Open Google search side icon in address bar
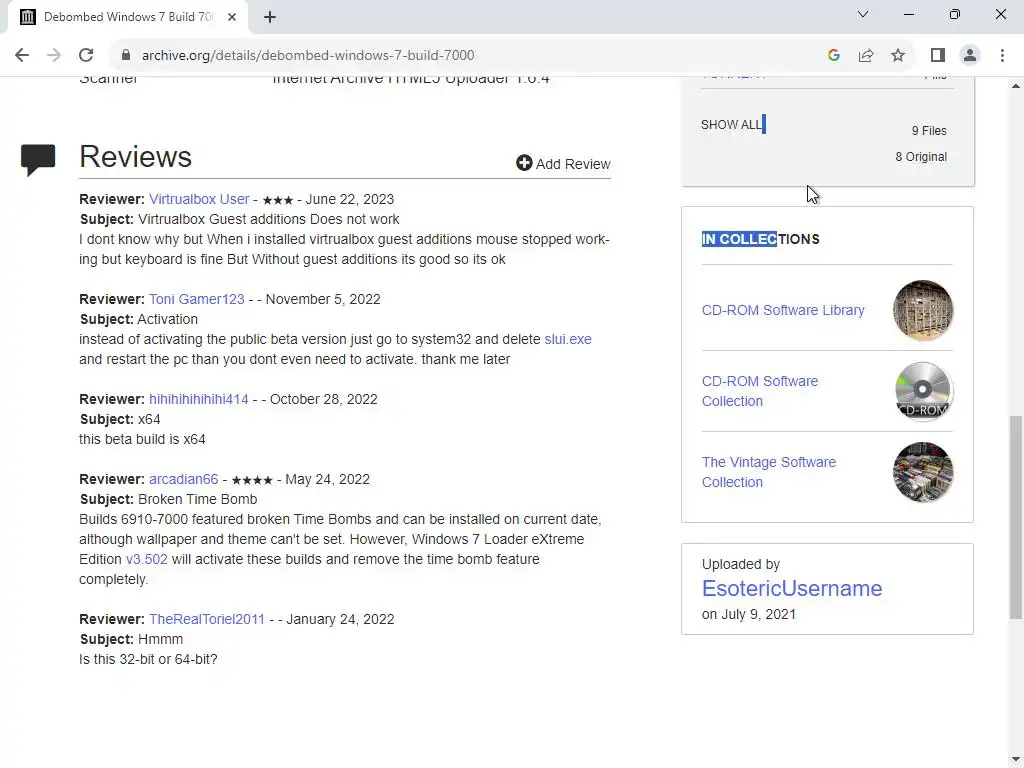The image size is (1024, 768). coord(833,55)
